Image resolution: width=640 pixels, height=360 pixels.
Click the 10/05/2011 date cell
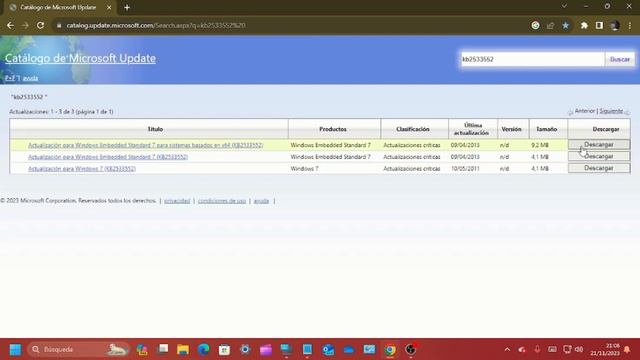point(465,169)
